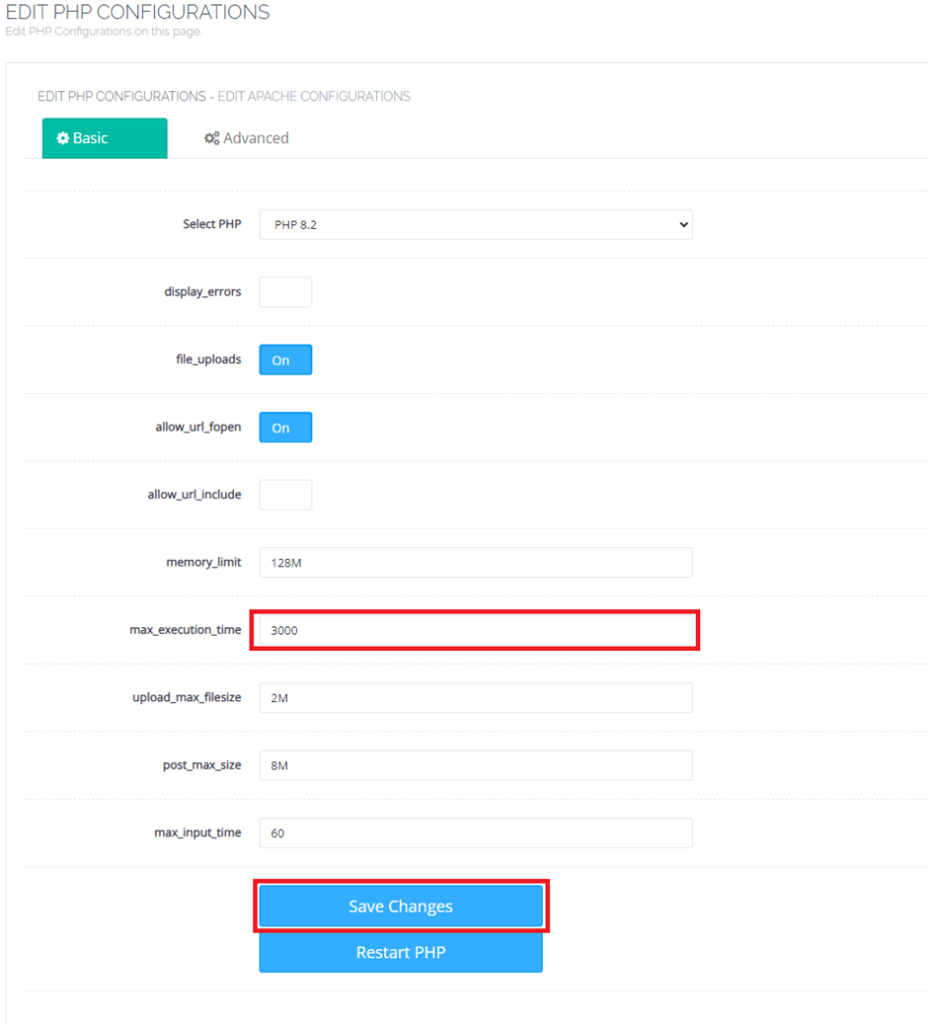Image resolution: width=928 pixels, height=1024 pixels.
Task: Save Changes to PHP configuration
Action: click(x=400, y=905)
